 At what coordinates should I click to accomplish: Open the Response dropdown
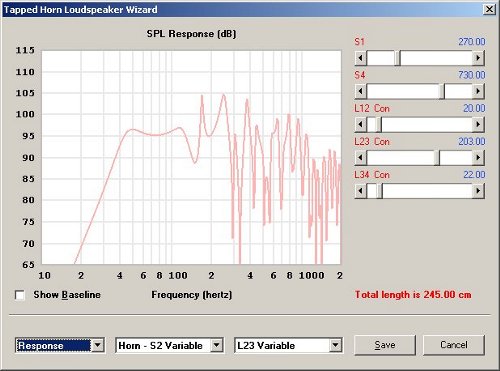pyautogui.click(x=98, y=345)
